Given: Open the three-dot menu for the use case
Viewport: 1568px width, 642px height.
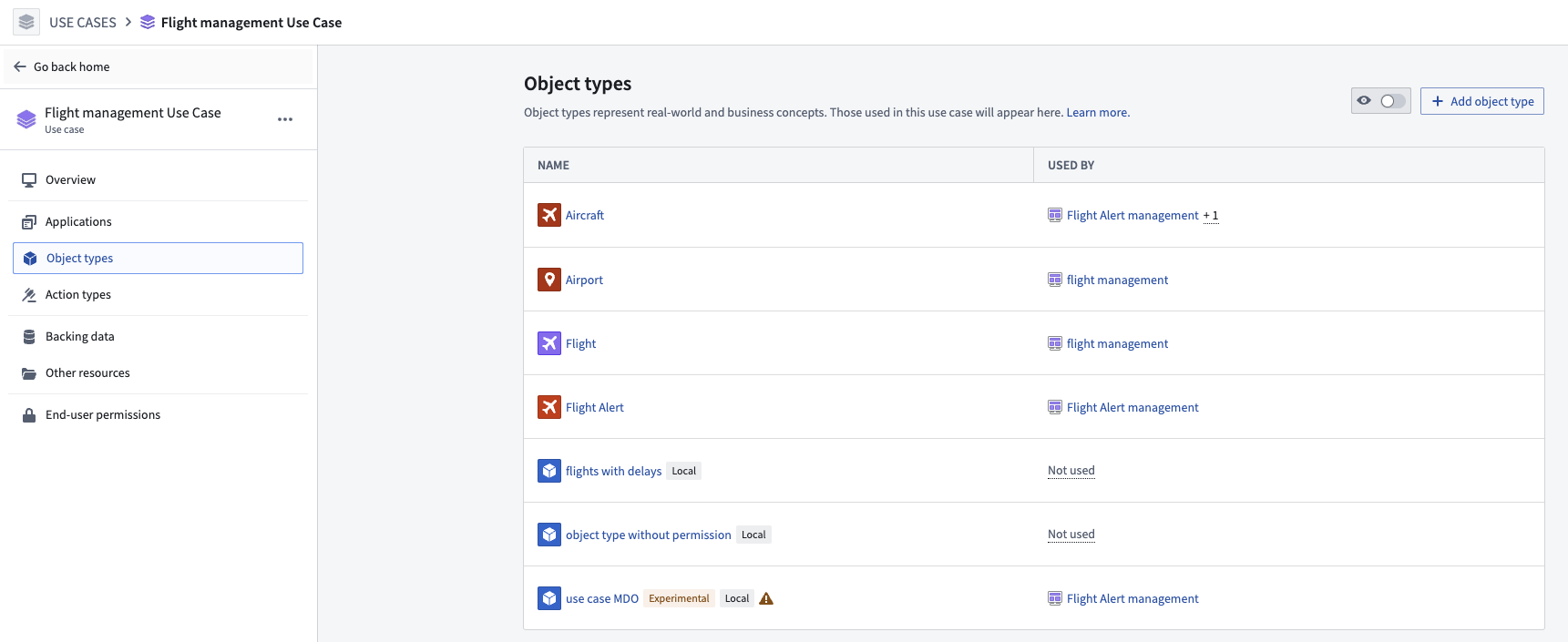Looking at the screenshot, I should (285, 119).
